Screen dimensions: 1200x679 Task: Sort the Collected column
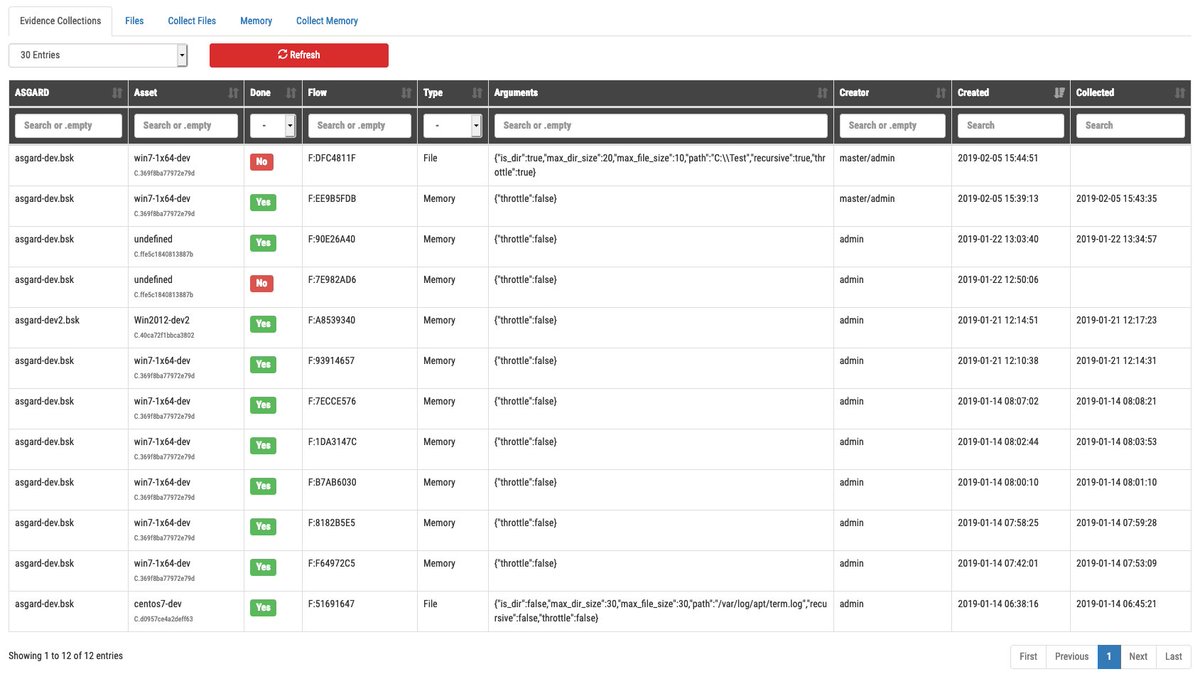click(1178, 92)
